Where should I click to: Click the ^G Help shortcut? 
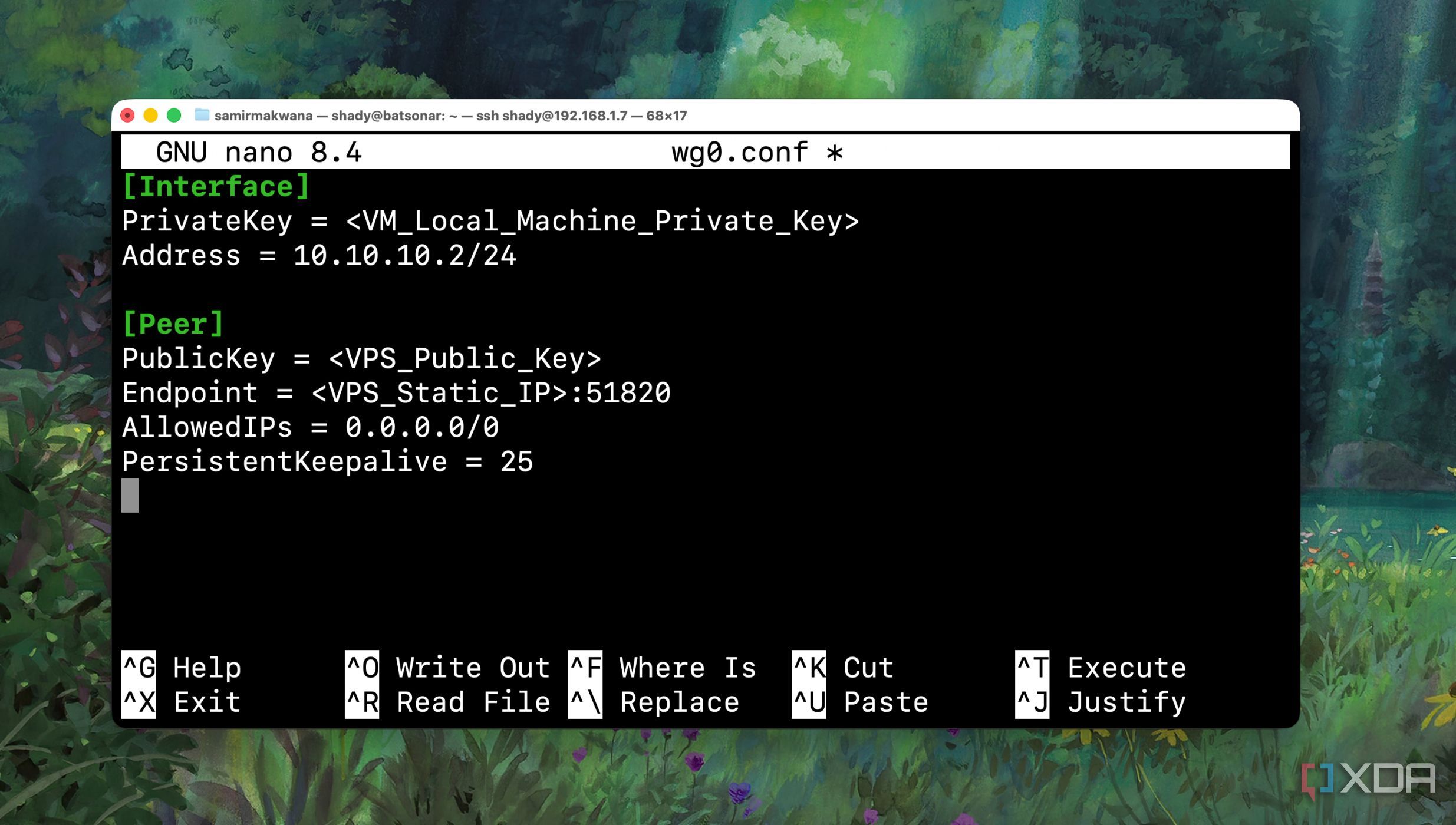coord(182,668)
